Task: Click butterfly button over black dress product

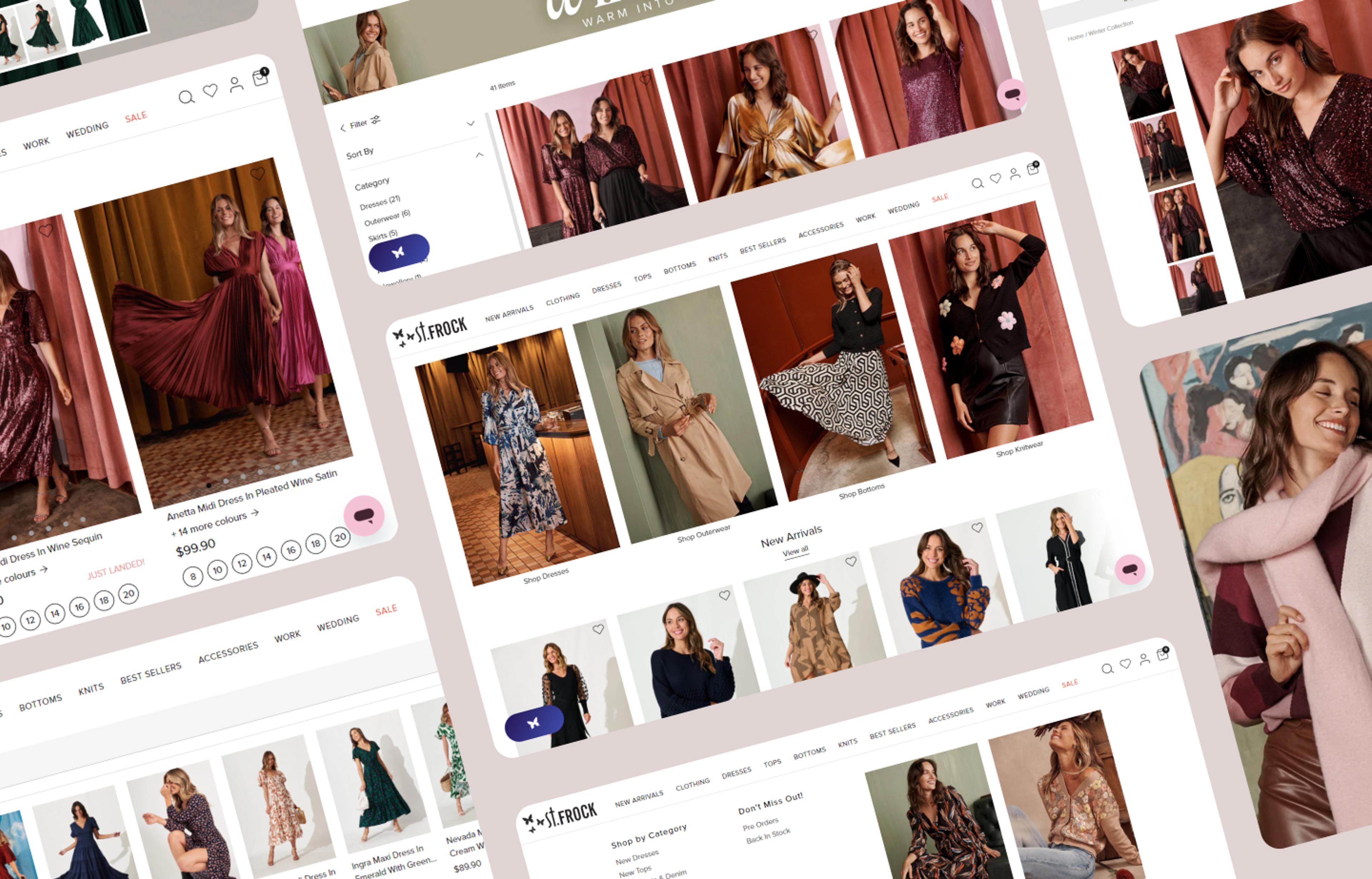Action: tap(534, 723)
